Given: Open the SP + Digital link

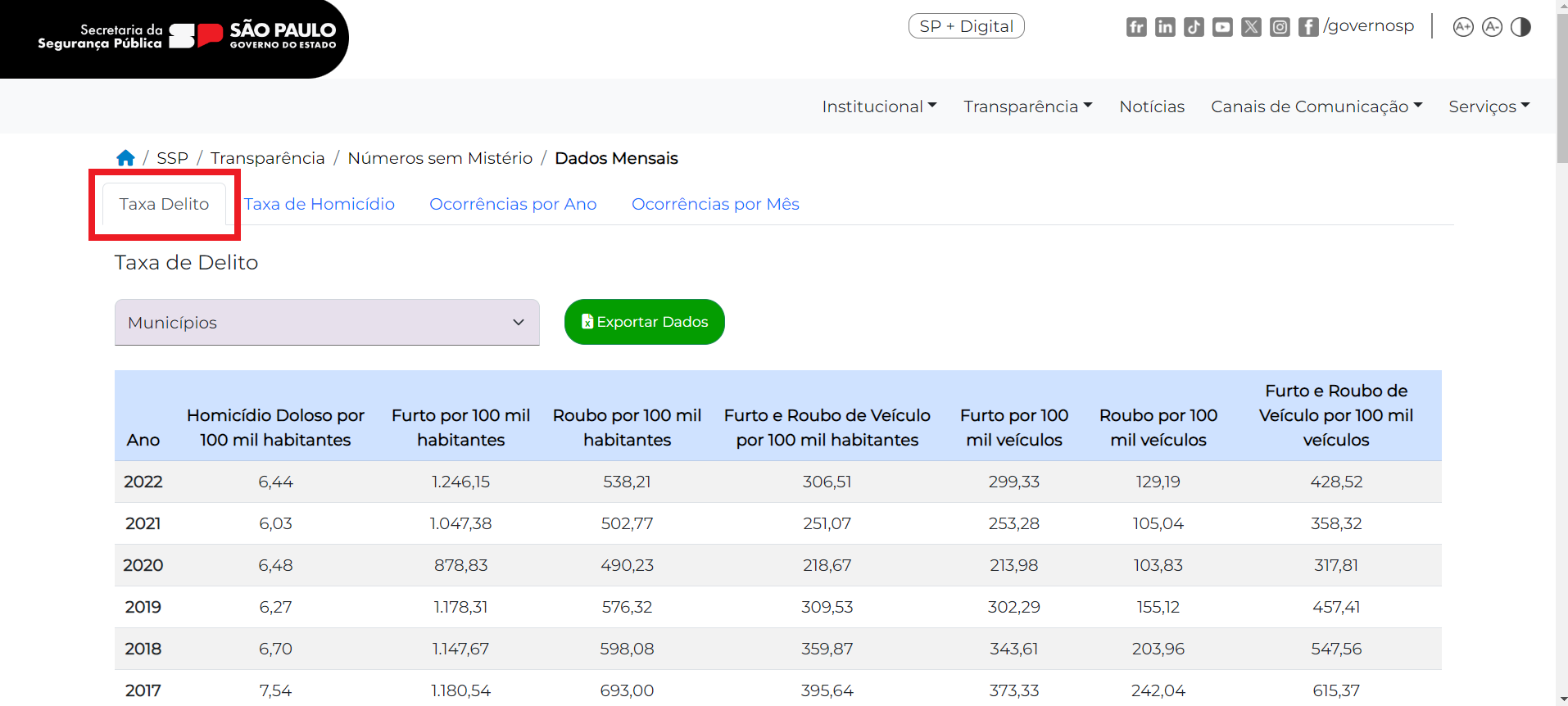Looking at the screenshot, I should [x=966, y=26].
